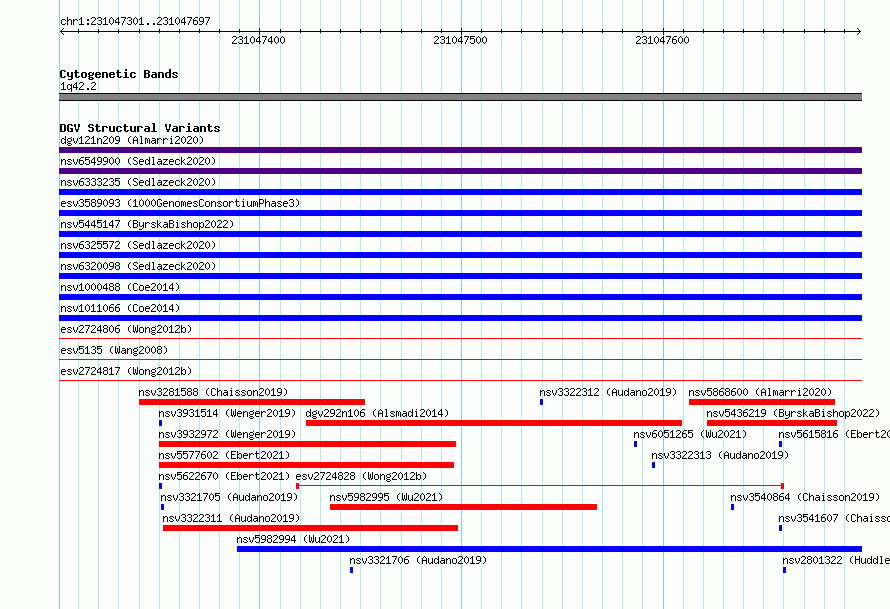Click the nsv3321706 (Audano2019) label text
The width and height of the screenshot is (890, 609).
pos(418,560)
